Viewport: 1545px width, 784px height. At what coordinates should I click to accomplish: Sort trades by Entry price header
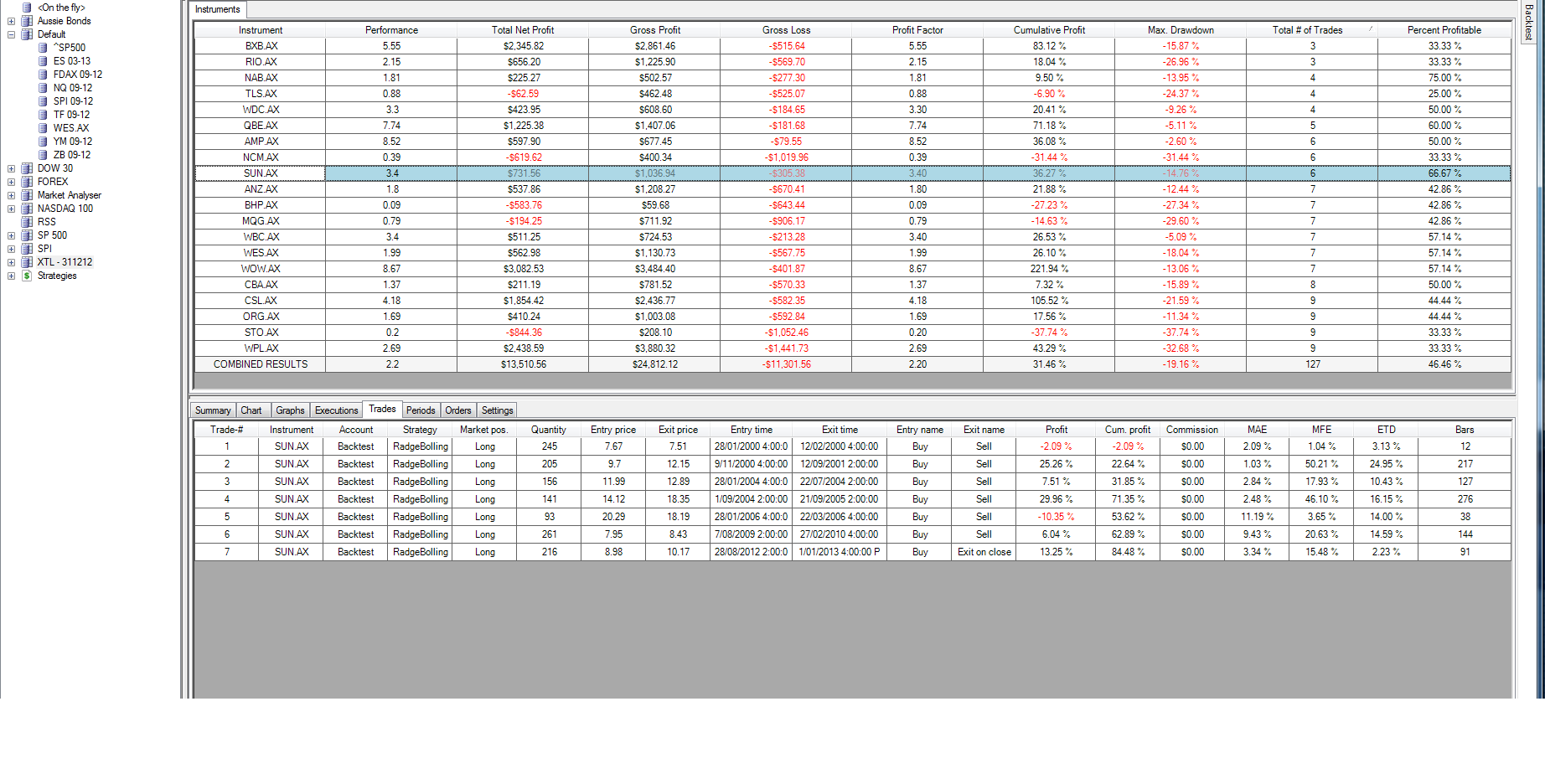point(613,430)
